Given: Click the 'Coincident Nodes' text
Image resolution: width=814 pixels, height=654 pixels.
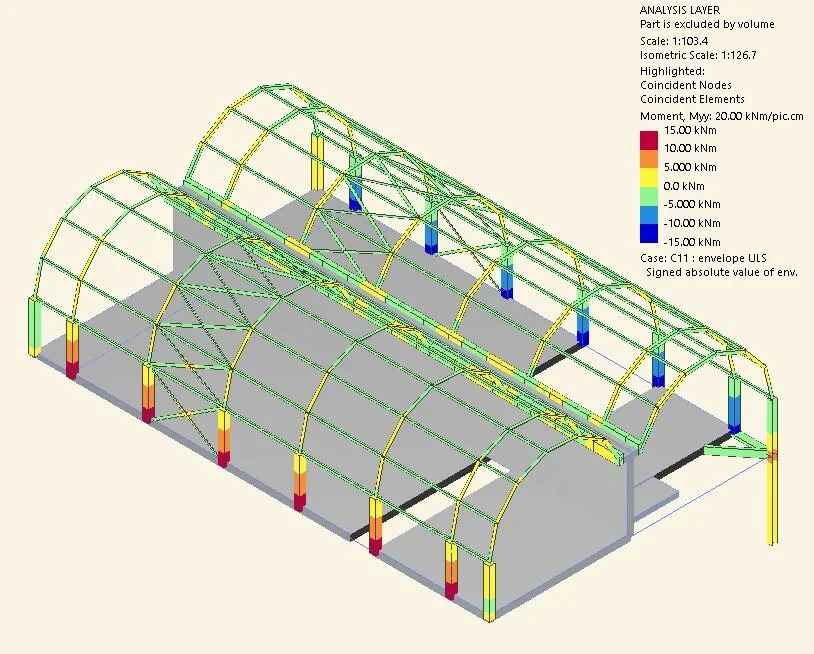Looking at the screenshot, I should pyautogui.click(x=686, y=85).
